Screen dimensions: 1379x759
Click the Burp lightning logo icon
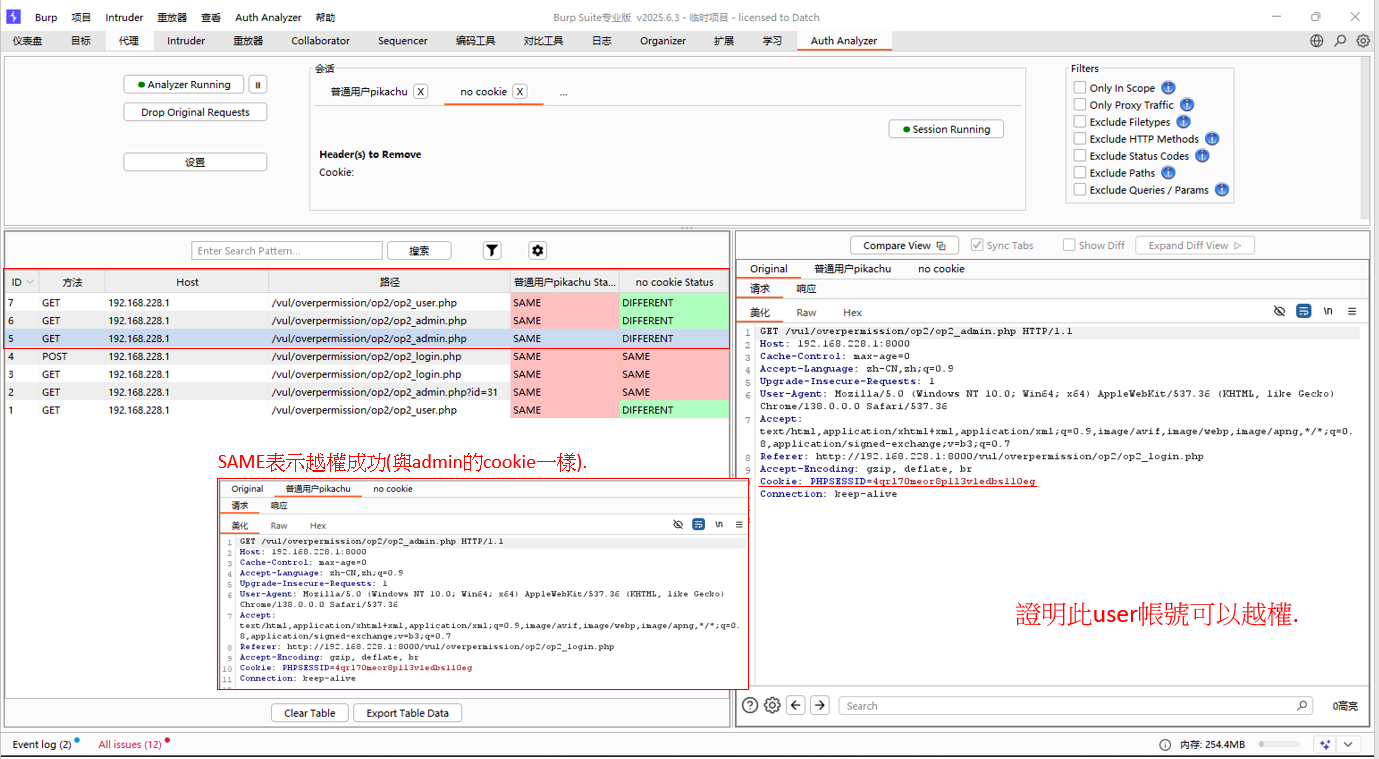(14, 17)
